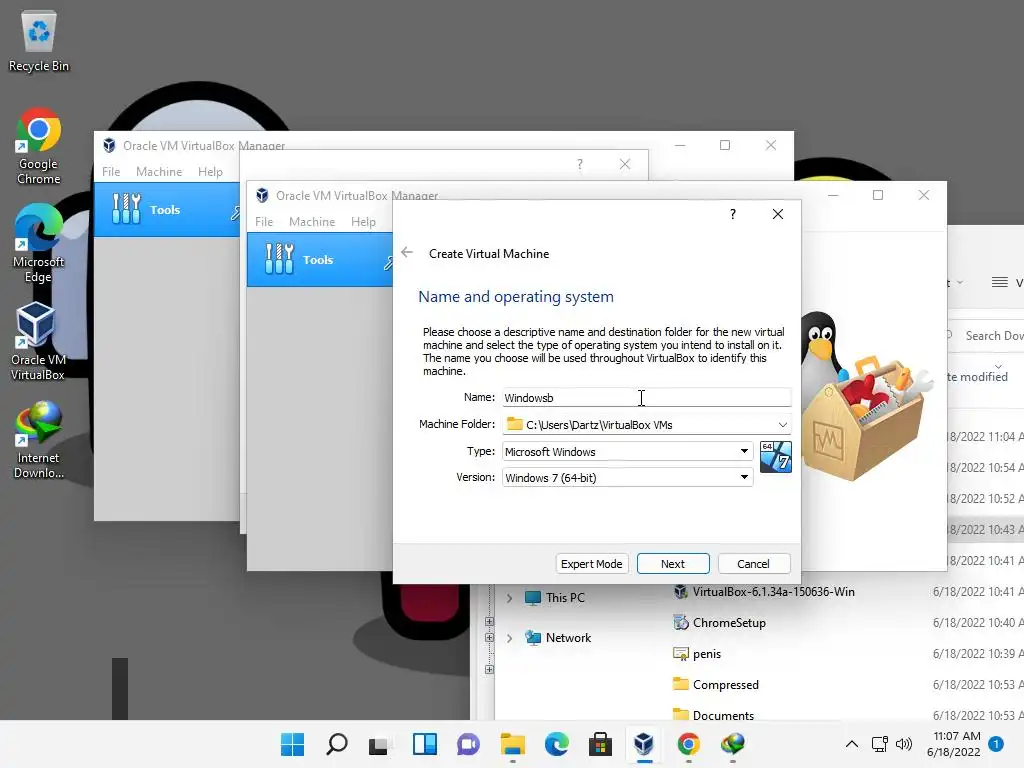Open the Widgets taskbar icon
The image size is (1024, 768).
point(424,744)
